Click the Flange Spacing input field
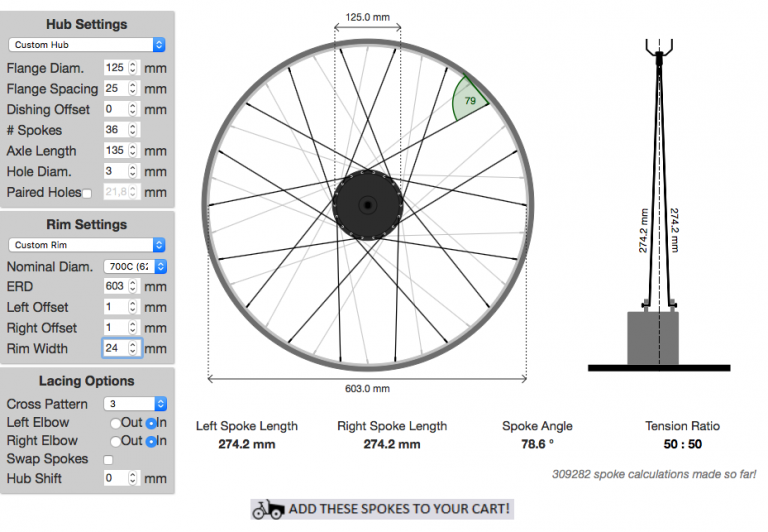This screenshot has width=768, height=532. 117,89
